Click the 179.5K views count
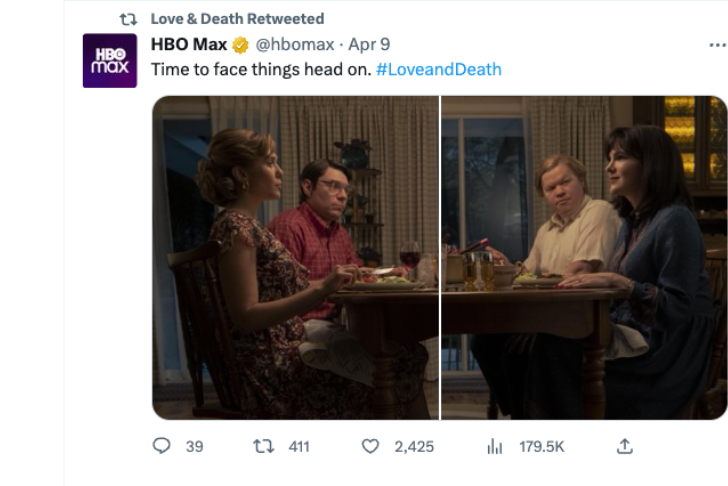Screen dimensions: 728x486 542,447
